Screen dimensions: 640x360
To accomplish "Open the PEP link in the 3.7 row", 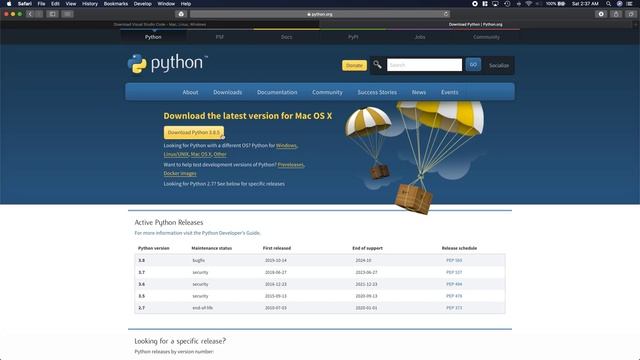I will pos(454,272).
